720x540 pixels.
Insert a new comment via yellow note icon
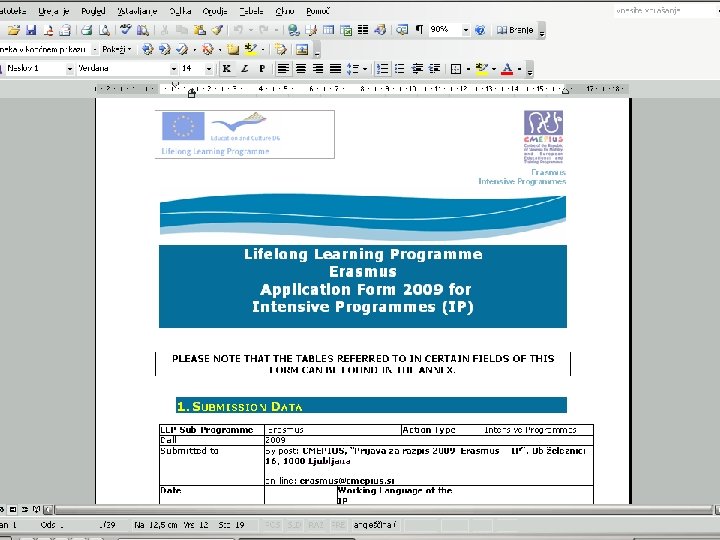tap(233, 49)
